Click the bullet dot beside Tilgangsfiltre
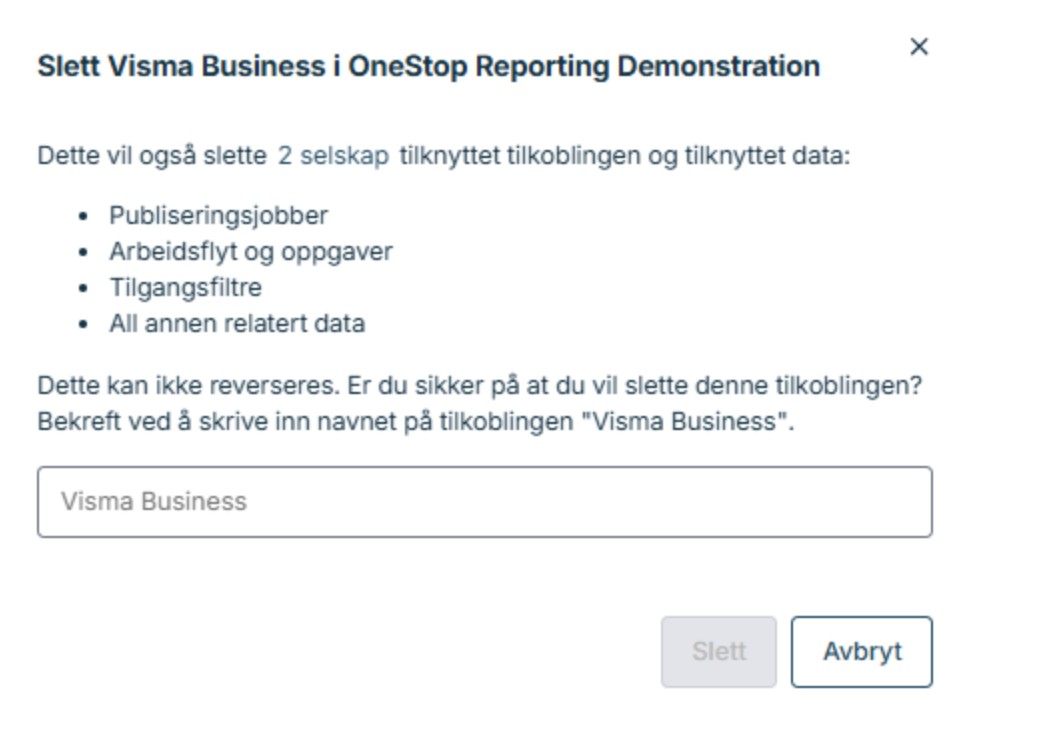This screenshot has height=734, width=1051. point(85,289)
